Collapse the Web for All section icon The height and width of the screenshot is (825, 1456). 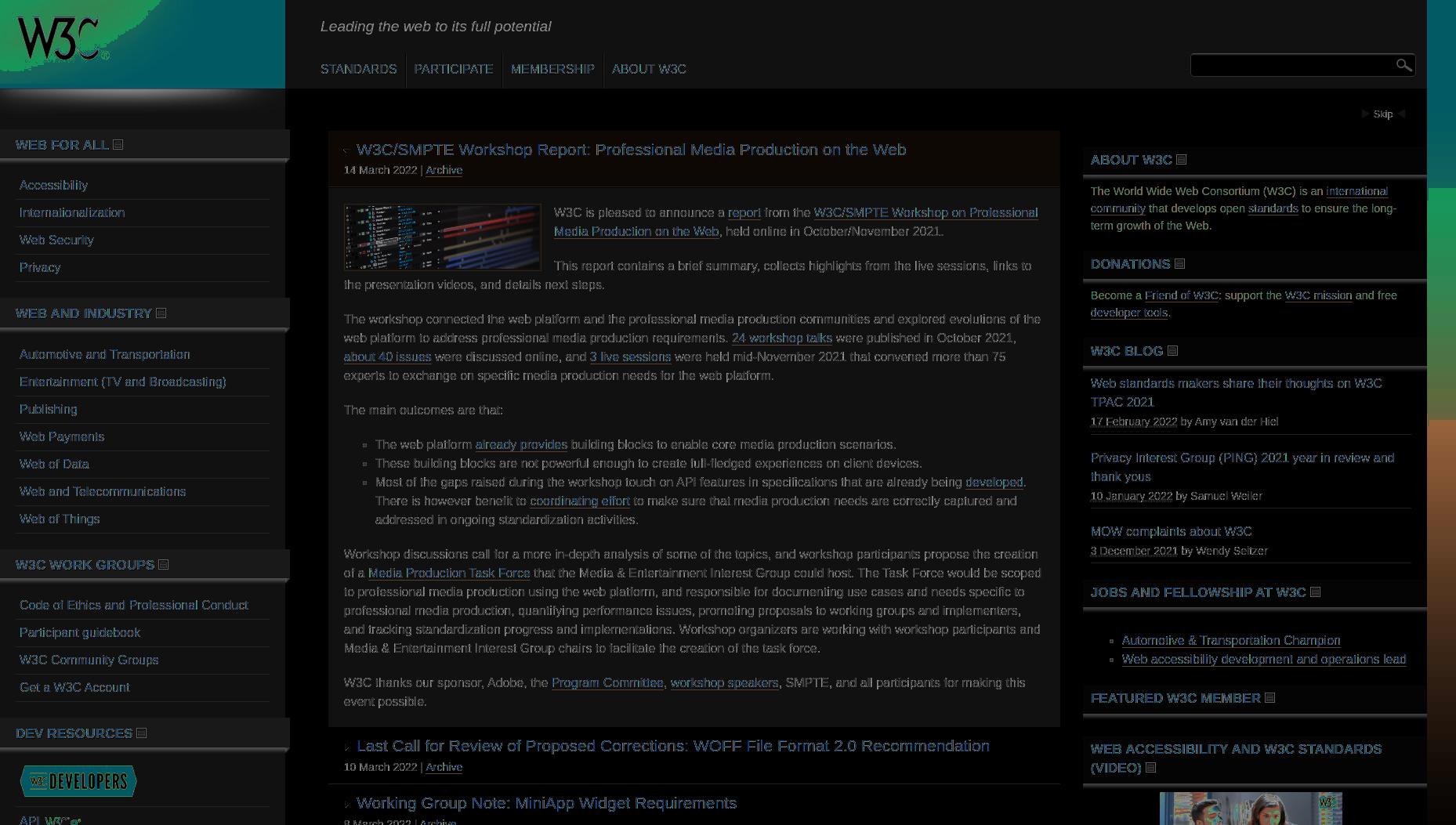[x=118, y=144]
